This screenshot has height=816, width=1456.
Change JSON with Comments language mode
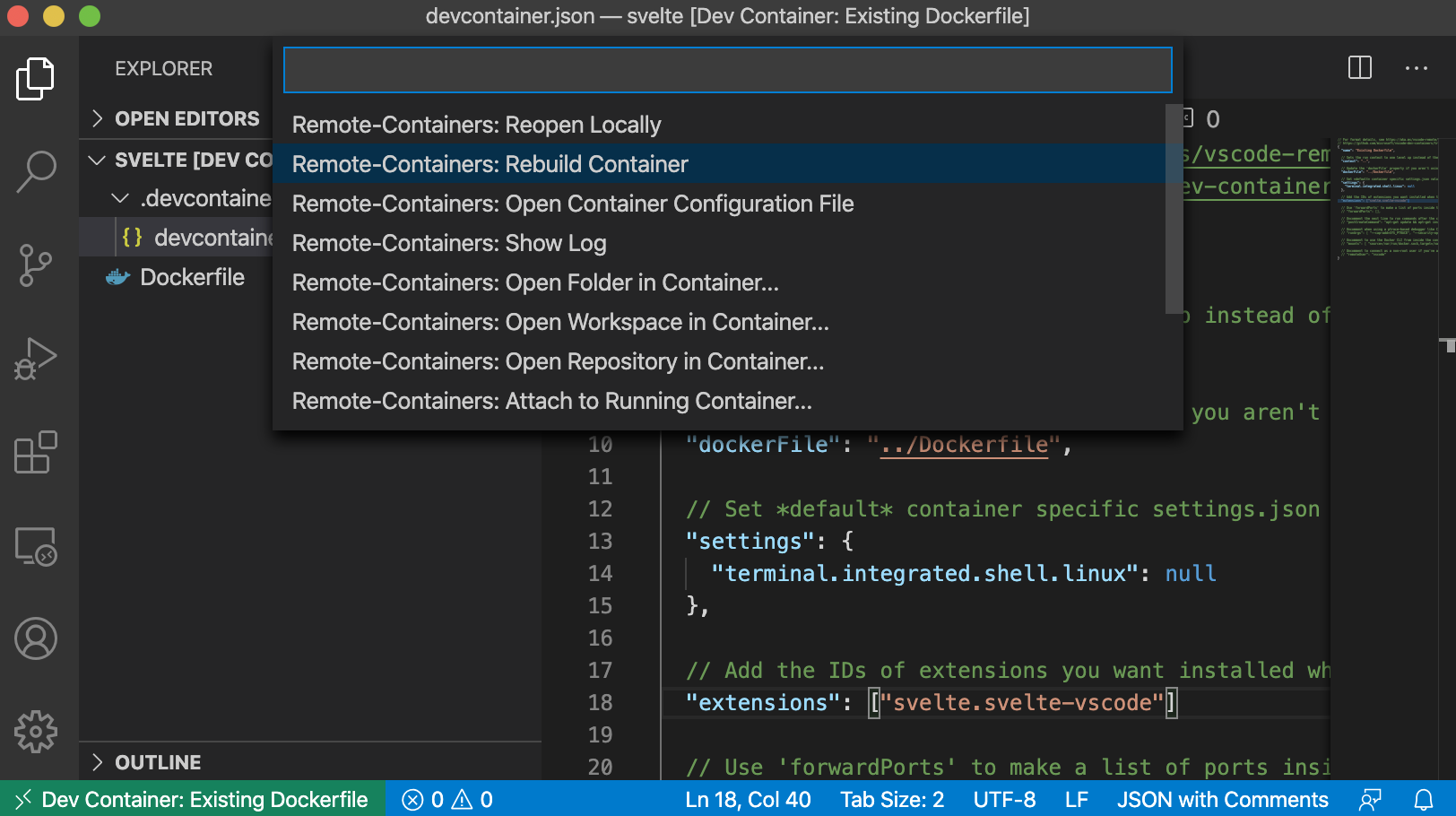tap(1222, 800)
